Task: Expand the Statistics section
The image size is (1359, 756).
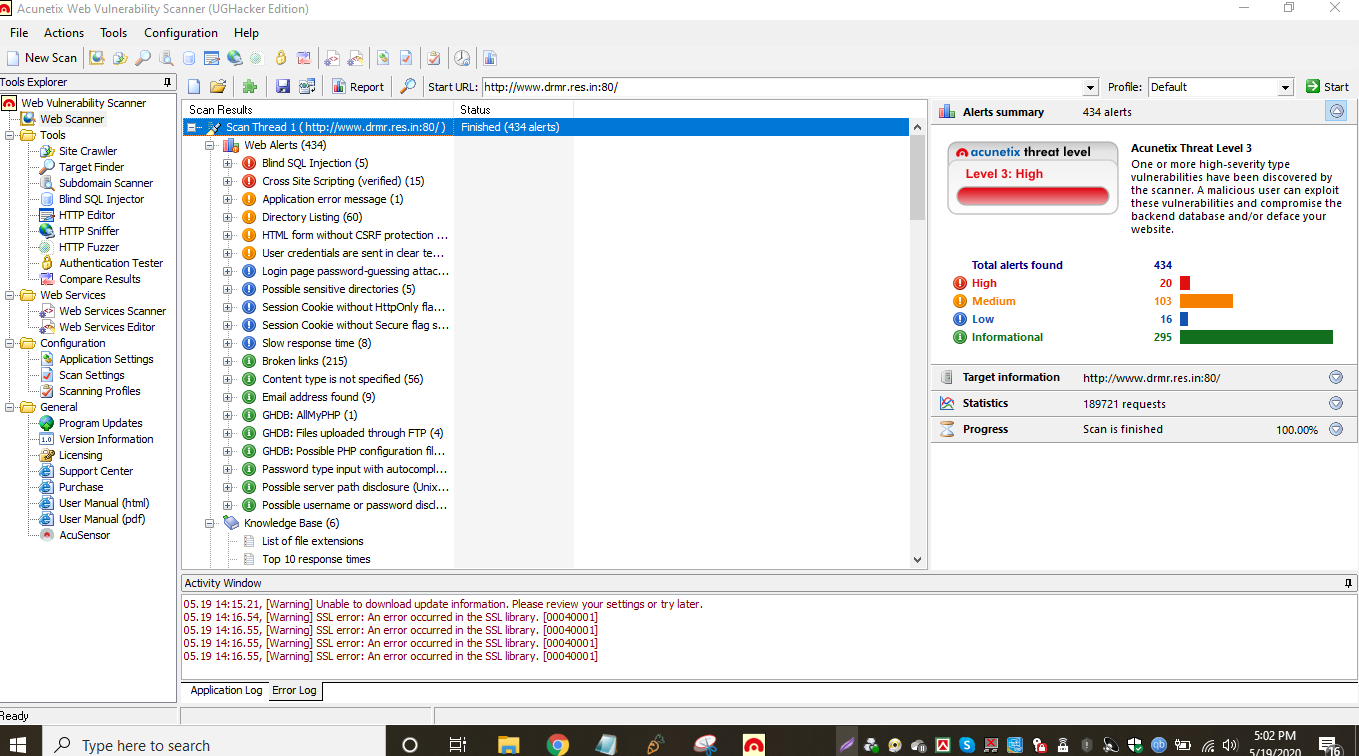Action: point(1335,403)
